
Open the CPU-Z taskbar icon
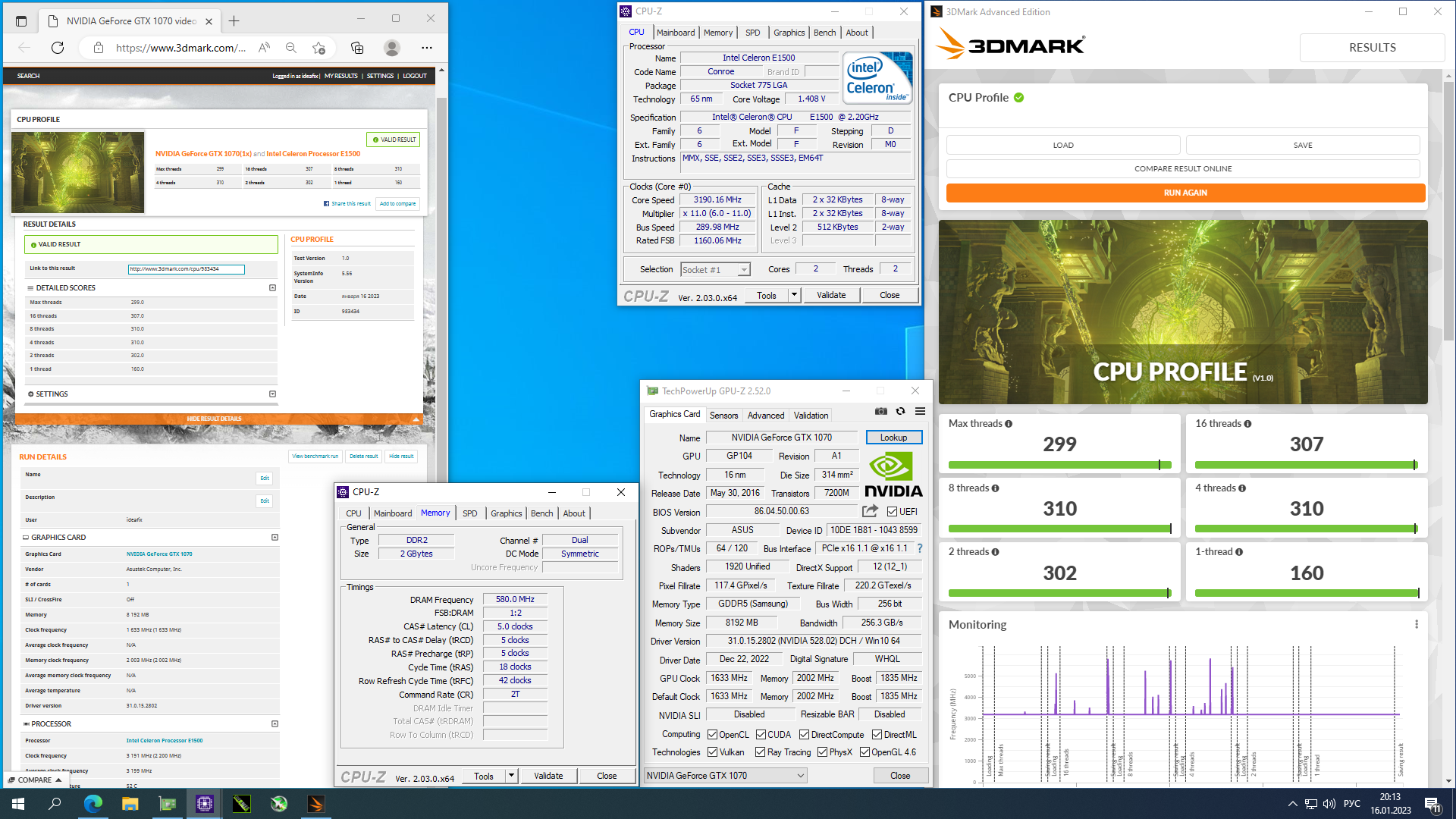tap(204, 804)
